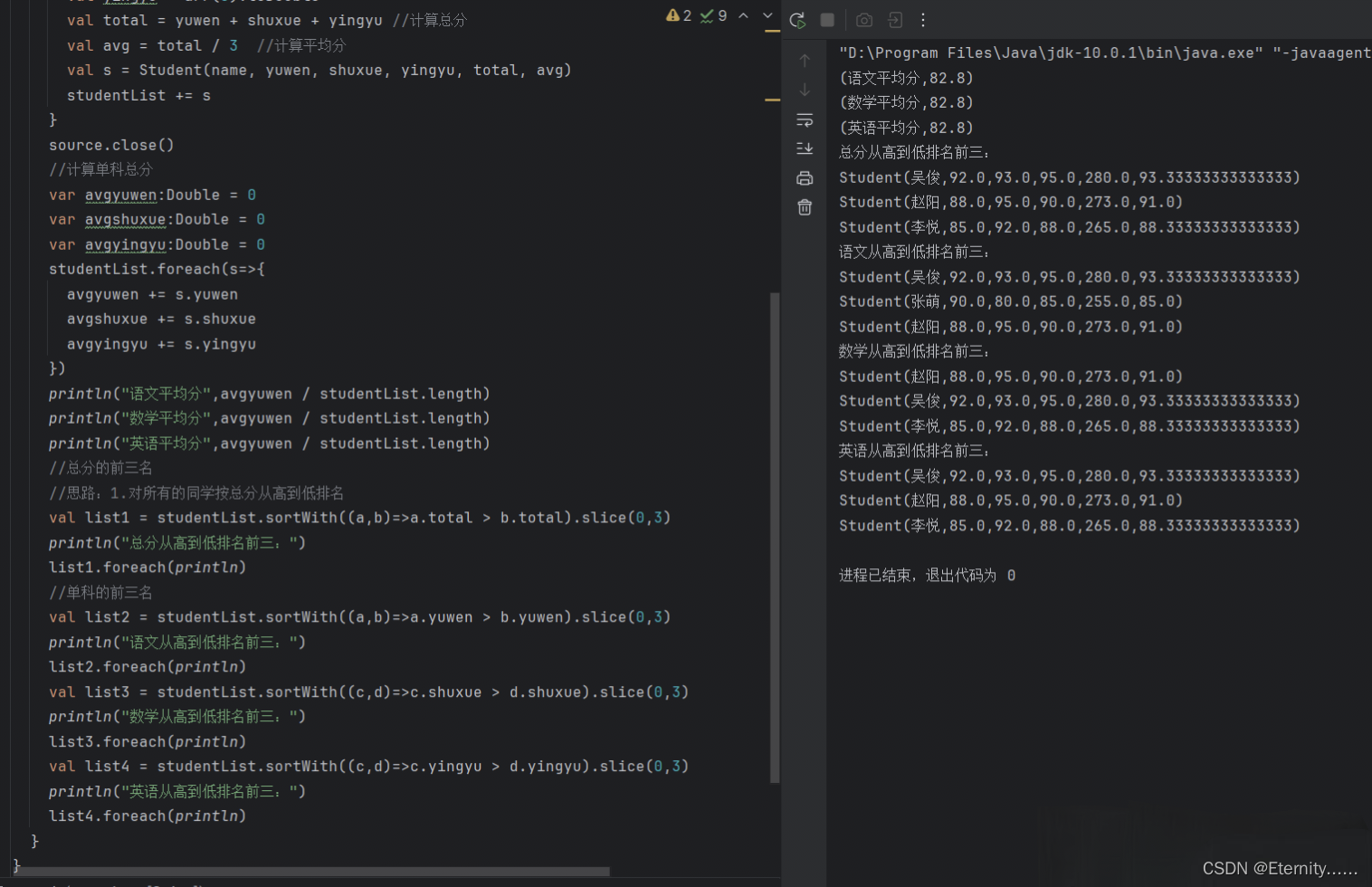Click the camera thread dump icon
The image size is (1372, 887).
point(864,20)
